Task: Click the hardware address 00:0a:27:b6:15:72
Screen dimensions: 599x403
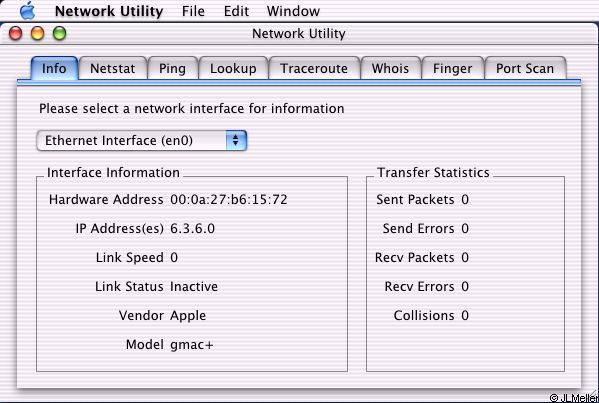Action: tap(229, 199)
